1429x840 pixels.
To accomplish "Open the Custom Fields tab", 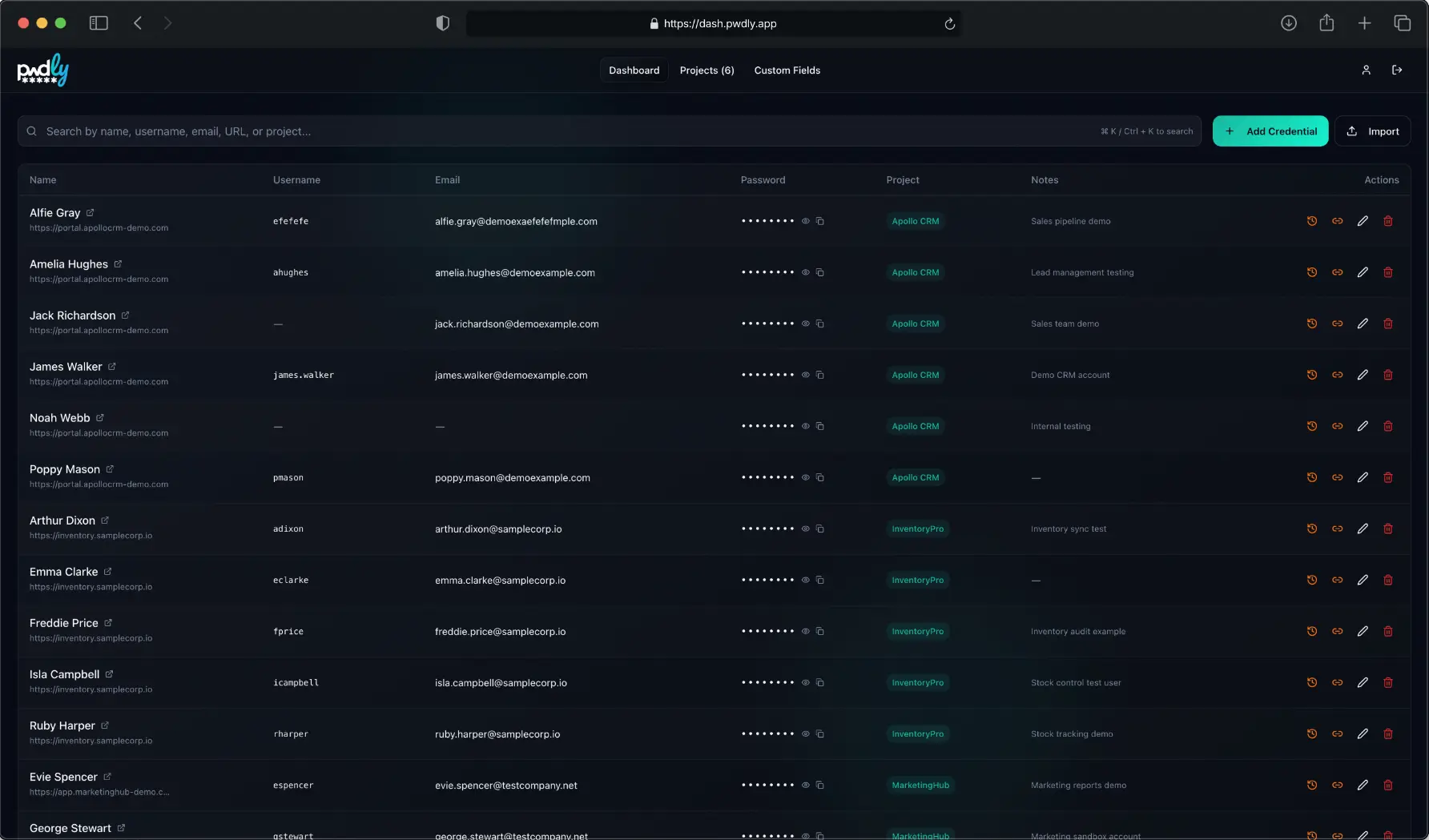I will 787,70.
